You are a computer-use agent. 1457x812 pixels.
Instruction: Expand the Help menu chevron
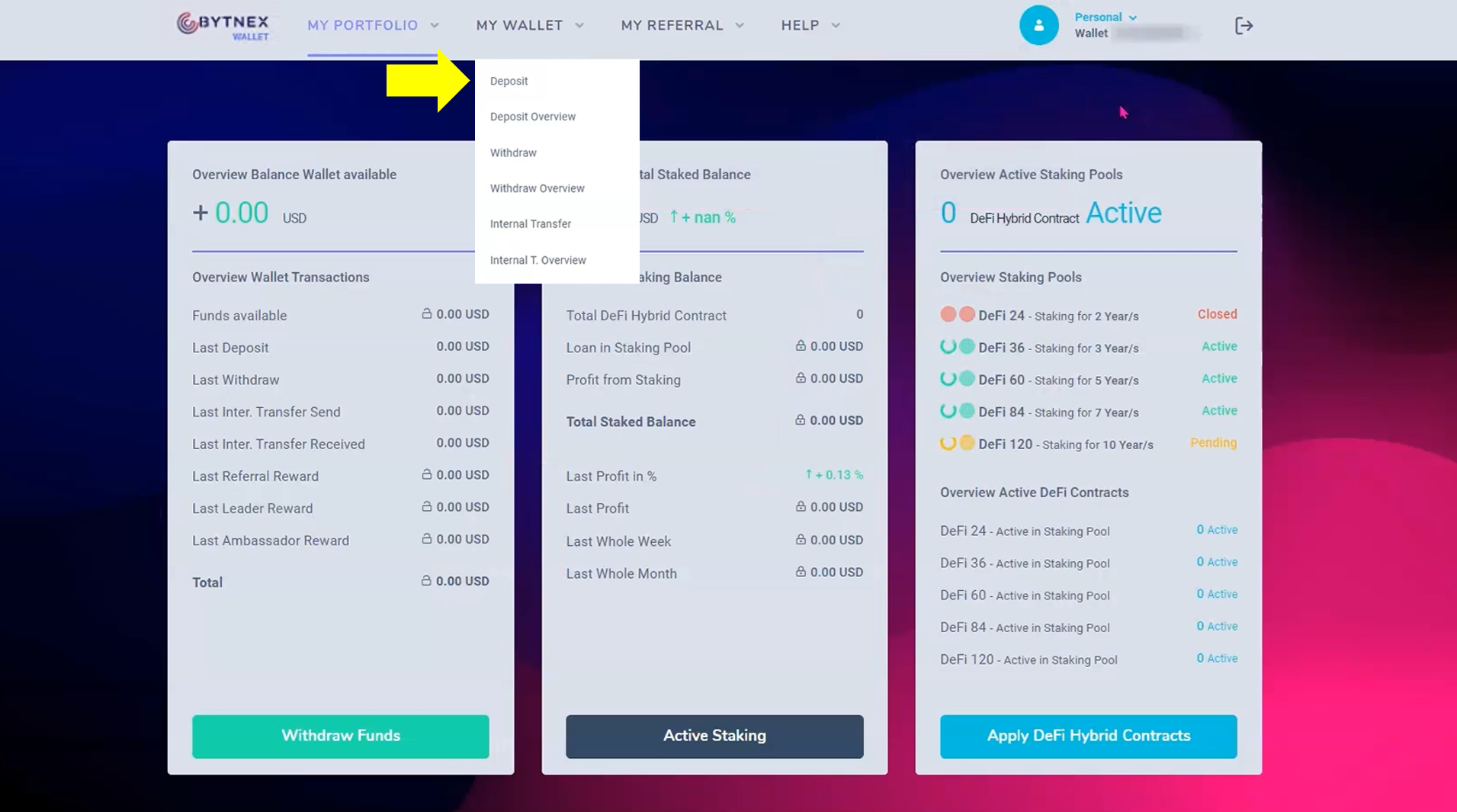pos(836,26)
